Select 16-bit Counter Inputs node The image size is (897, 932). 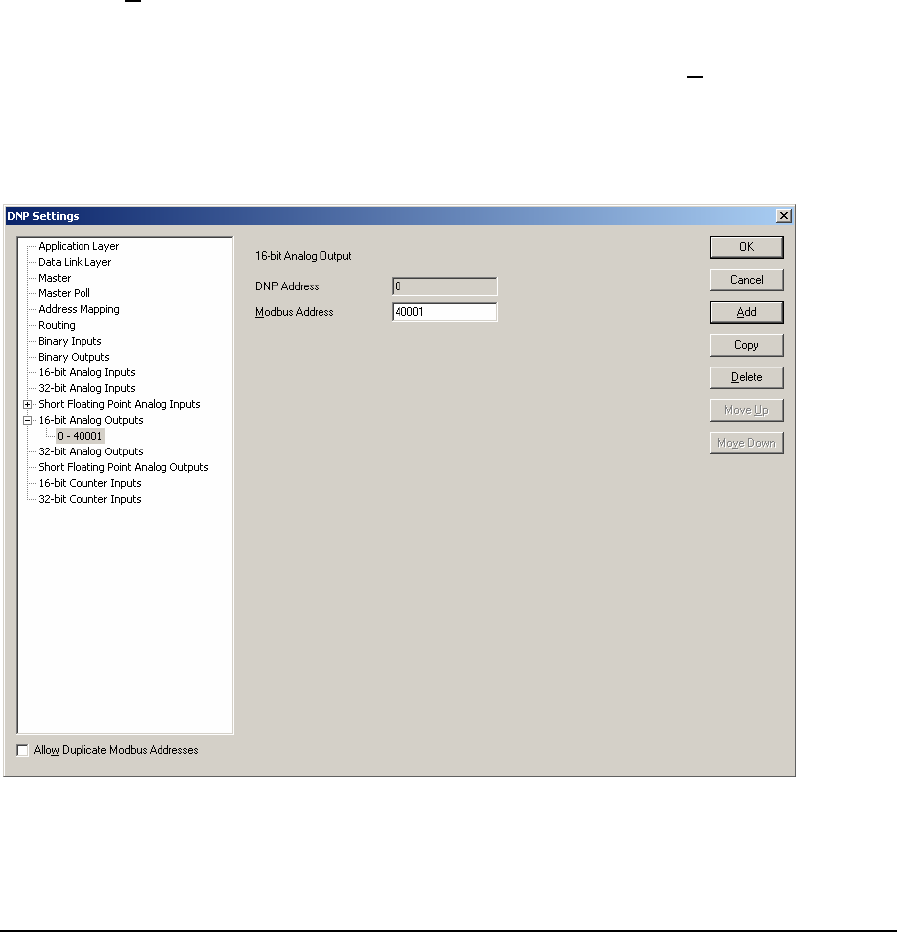(90, 483)
